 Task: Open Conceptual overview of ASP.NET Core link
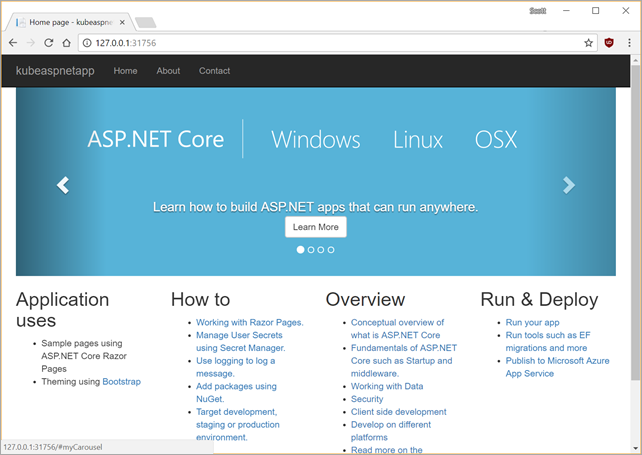pyautogui.click(x=397, y=329)
